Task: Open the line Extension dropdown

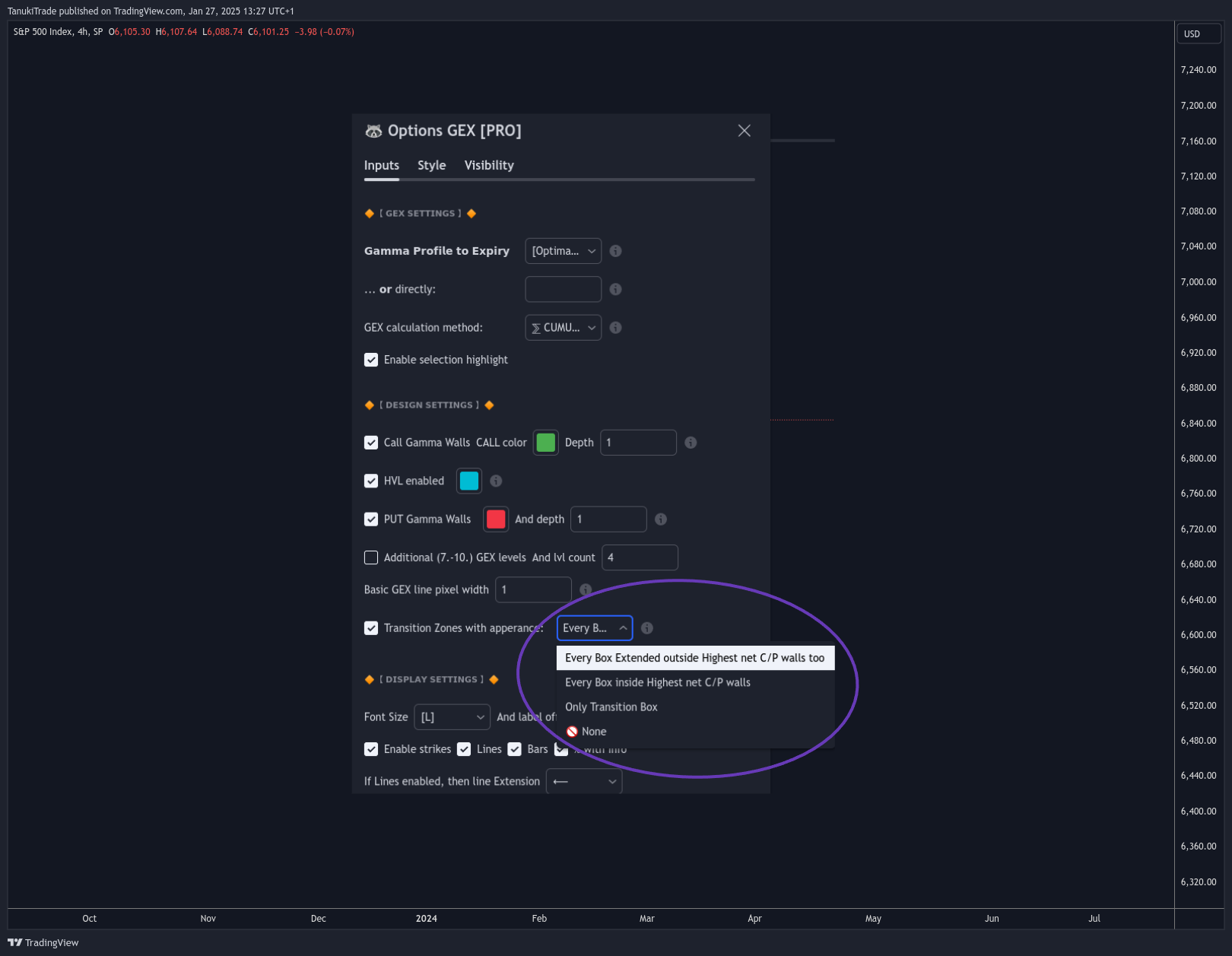Action: click(x=584, y=781)
